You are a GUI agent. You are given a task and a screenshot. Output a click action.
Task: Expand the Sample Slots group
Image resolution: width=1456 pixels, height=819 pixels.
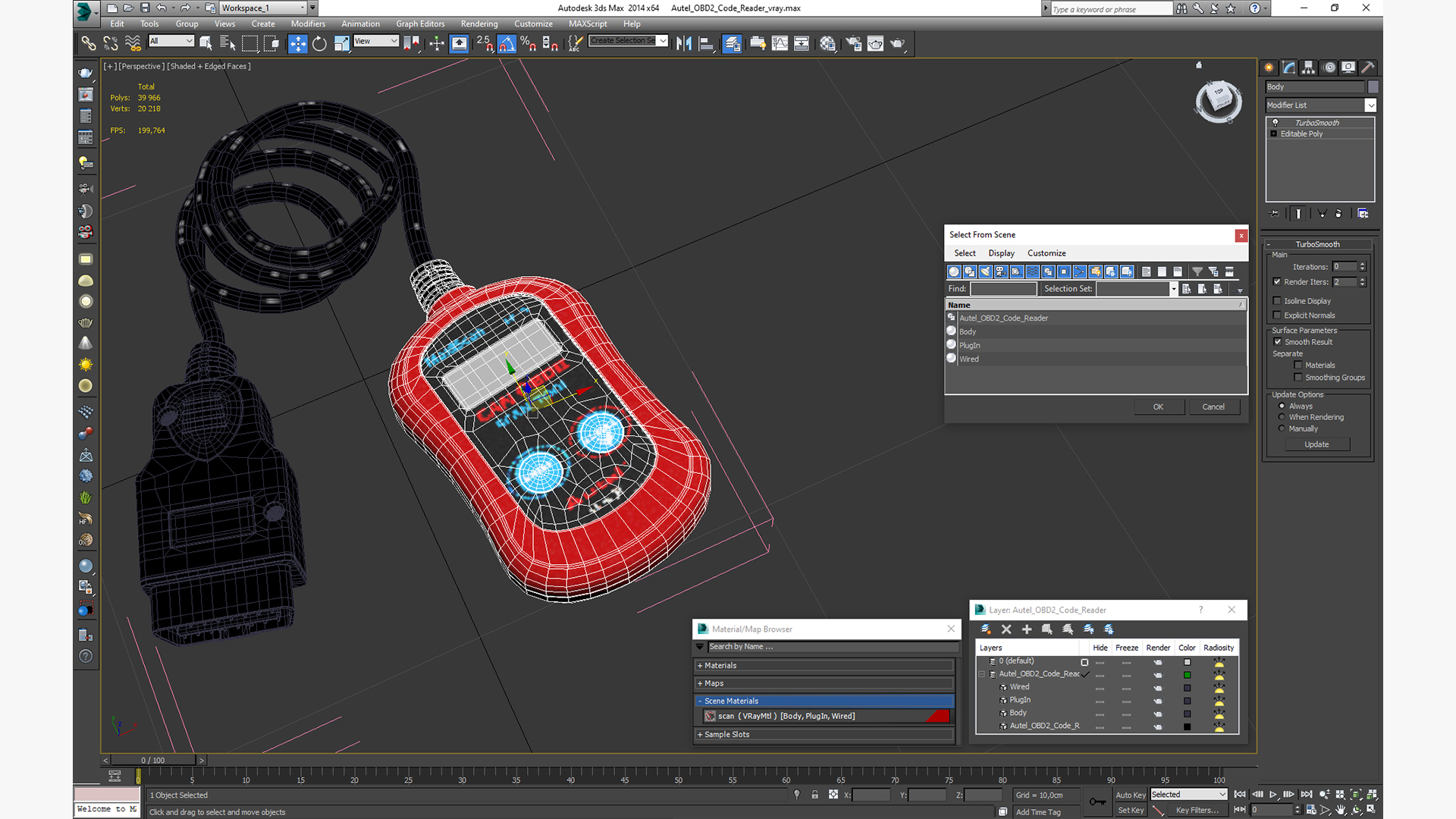[824, 734]
